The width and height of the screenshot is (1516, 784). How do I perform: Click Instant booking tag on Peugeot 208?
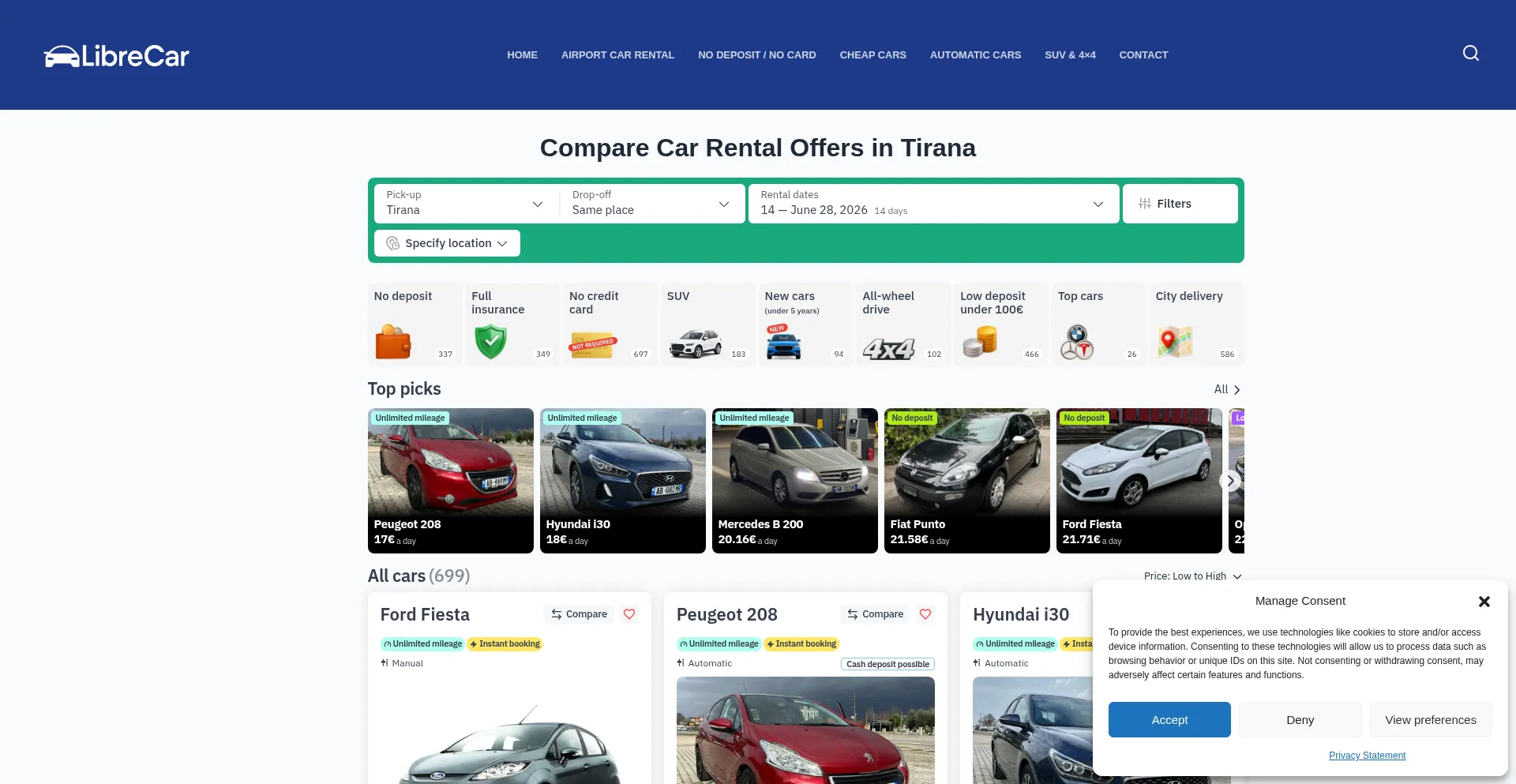pos(801,644)
